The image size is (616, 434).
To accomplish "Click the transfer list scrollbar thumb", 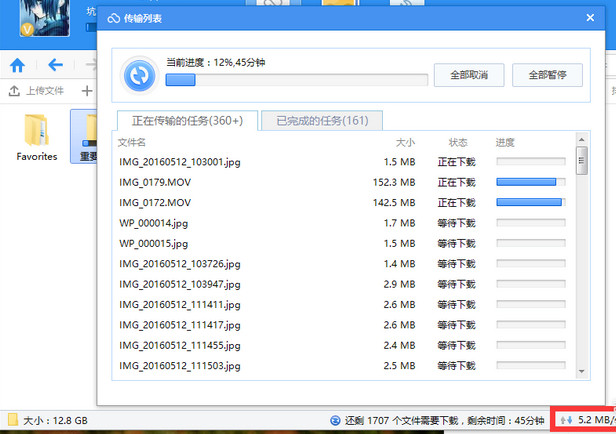I will (582, 160).
